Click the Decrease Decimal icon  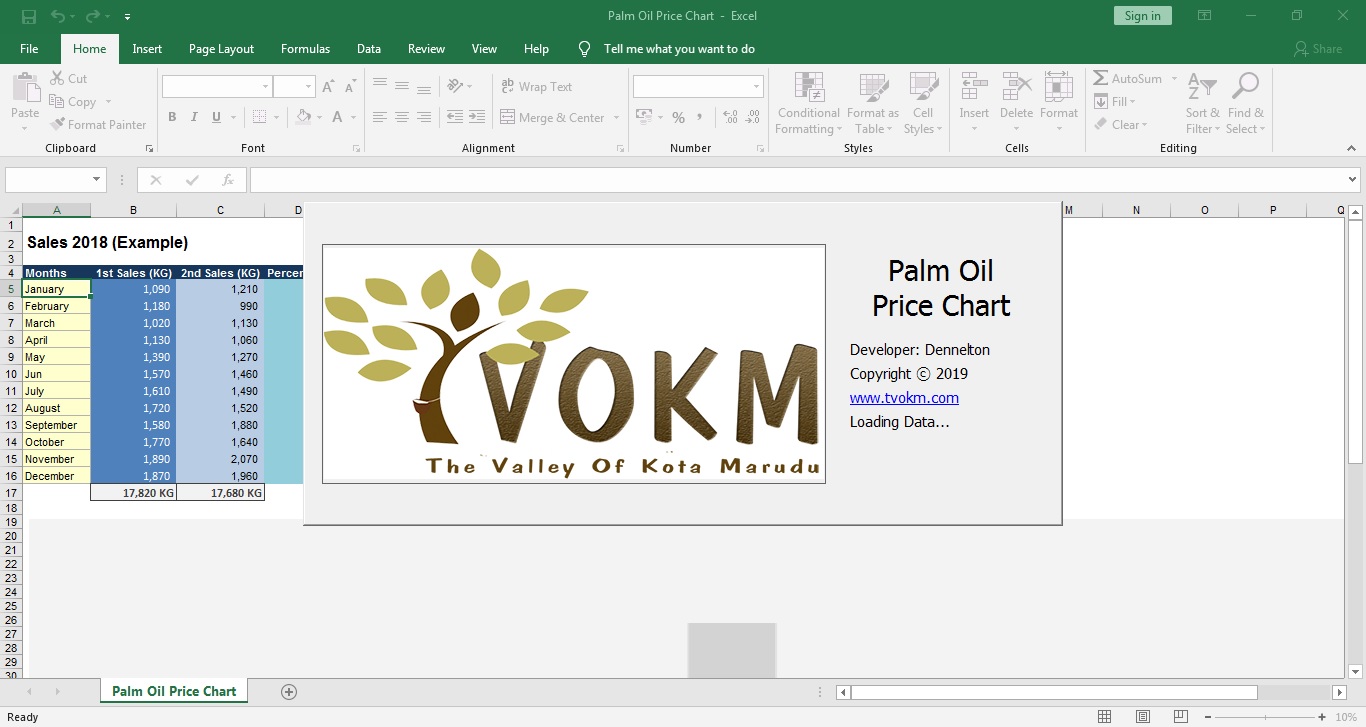[753, 117]
